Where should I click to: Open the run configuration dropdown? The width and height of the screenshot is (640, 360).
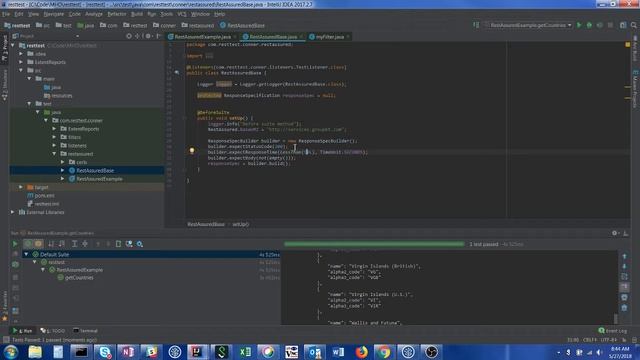(x=528, y=25)
